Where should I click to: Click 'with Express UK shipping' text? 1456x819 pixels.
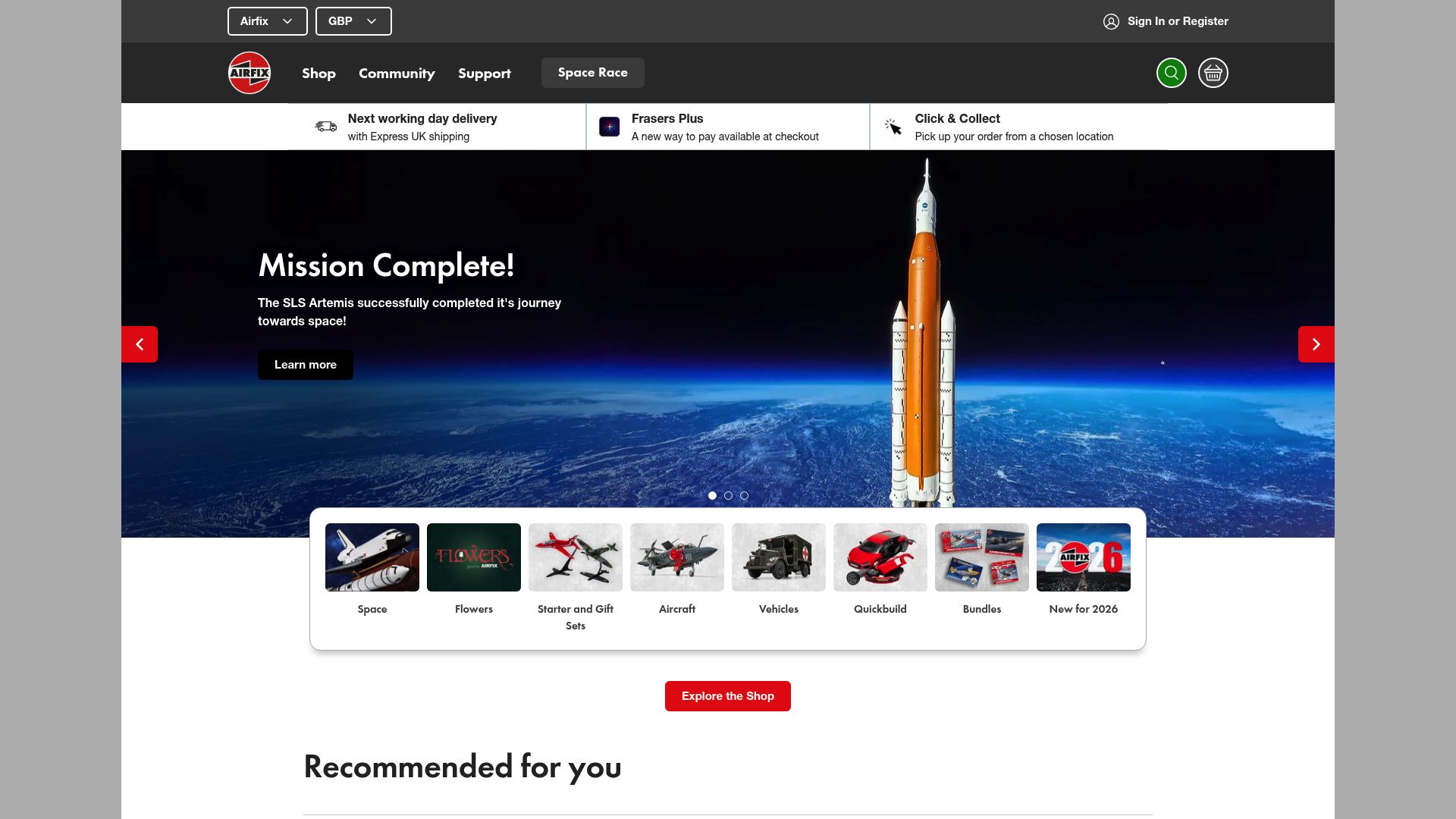click(x=409, y=136)
